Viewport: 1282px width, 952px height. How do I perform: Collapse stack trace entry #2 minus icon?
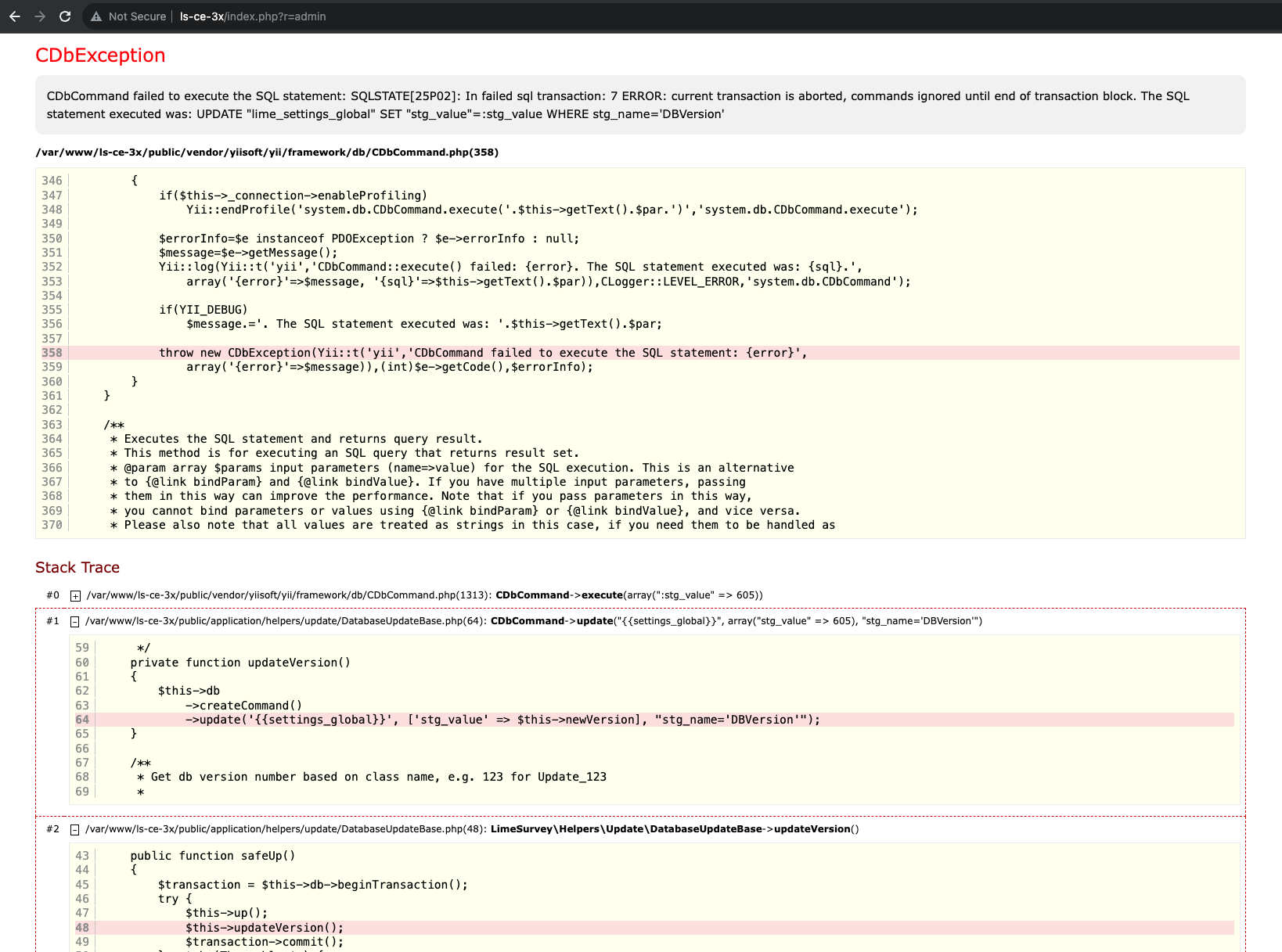75,830
